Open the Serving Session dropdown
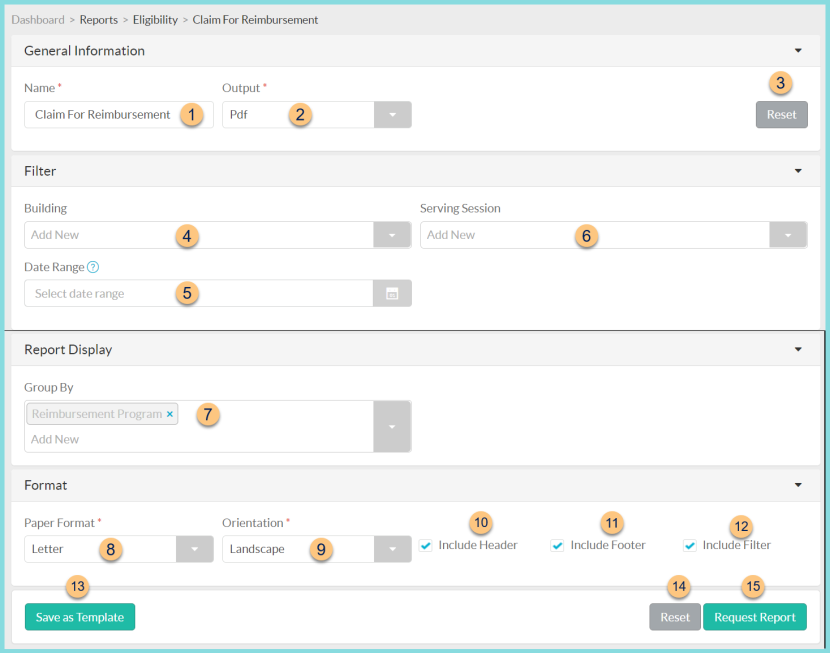 [788, 235]
